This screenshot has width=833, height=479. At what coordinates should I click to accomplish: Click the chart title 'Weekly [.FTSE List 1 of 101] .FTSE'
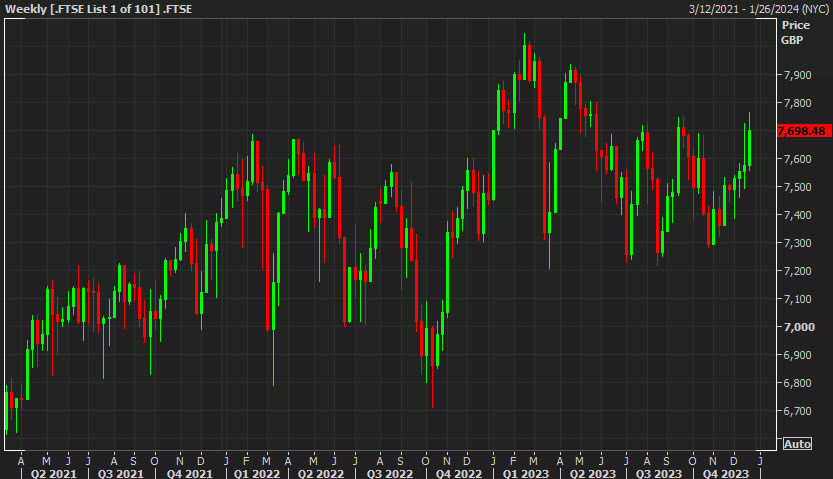tap(99, 9)
